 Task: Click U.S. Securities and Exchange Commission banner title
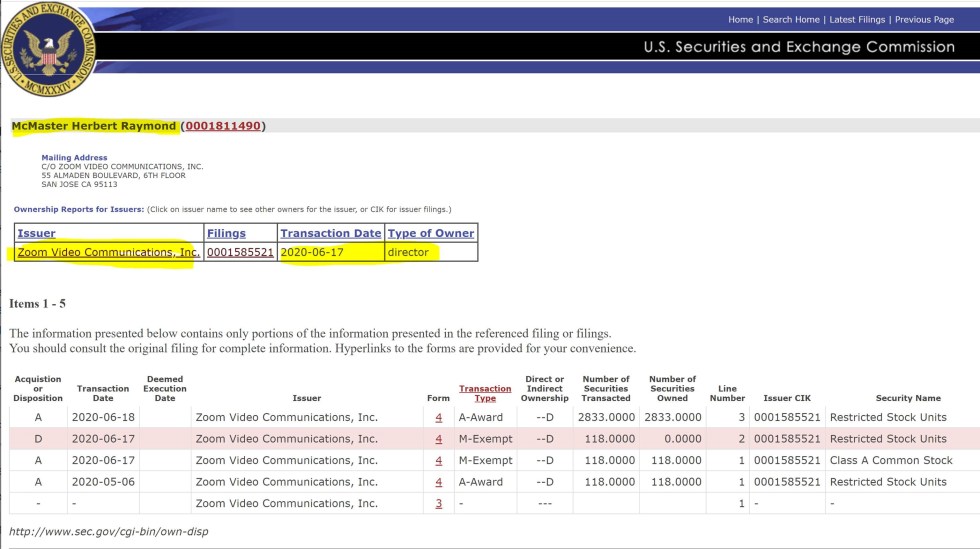[799, 47]
